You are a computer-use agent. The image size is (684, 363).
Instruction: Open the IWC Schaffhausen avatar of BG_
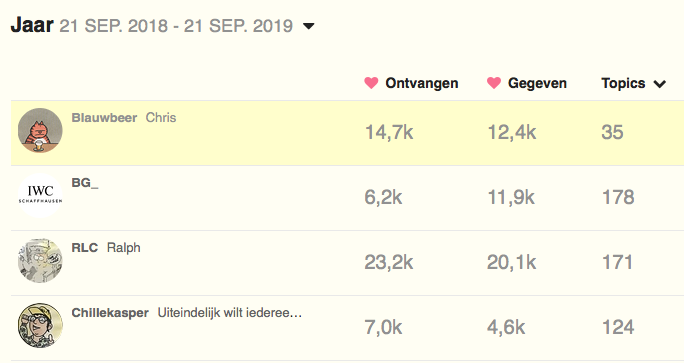40,195
